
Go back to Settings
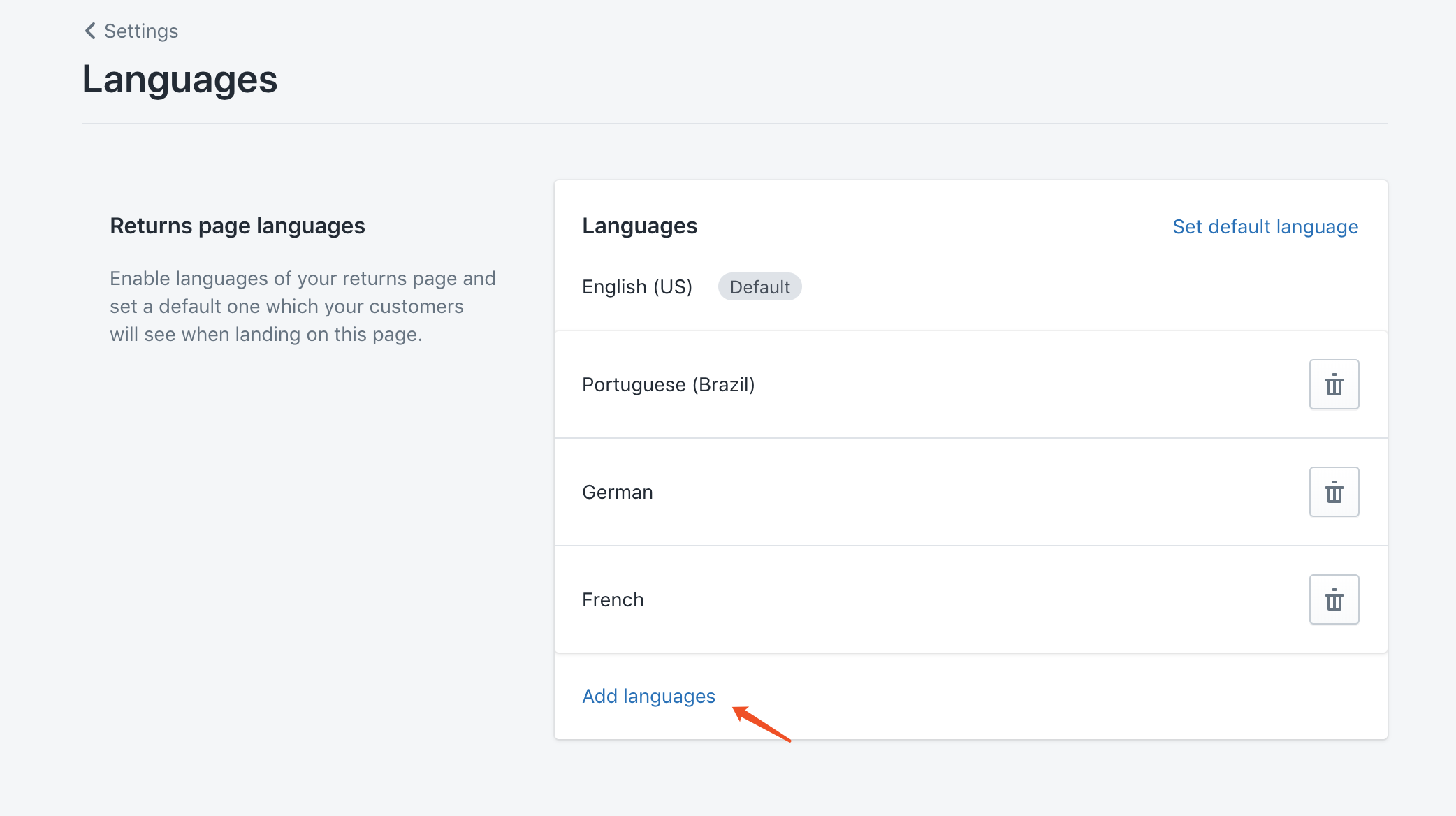click(x=140, y=31)
